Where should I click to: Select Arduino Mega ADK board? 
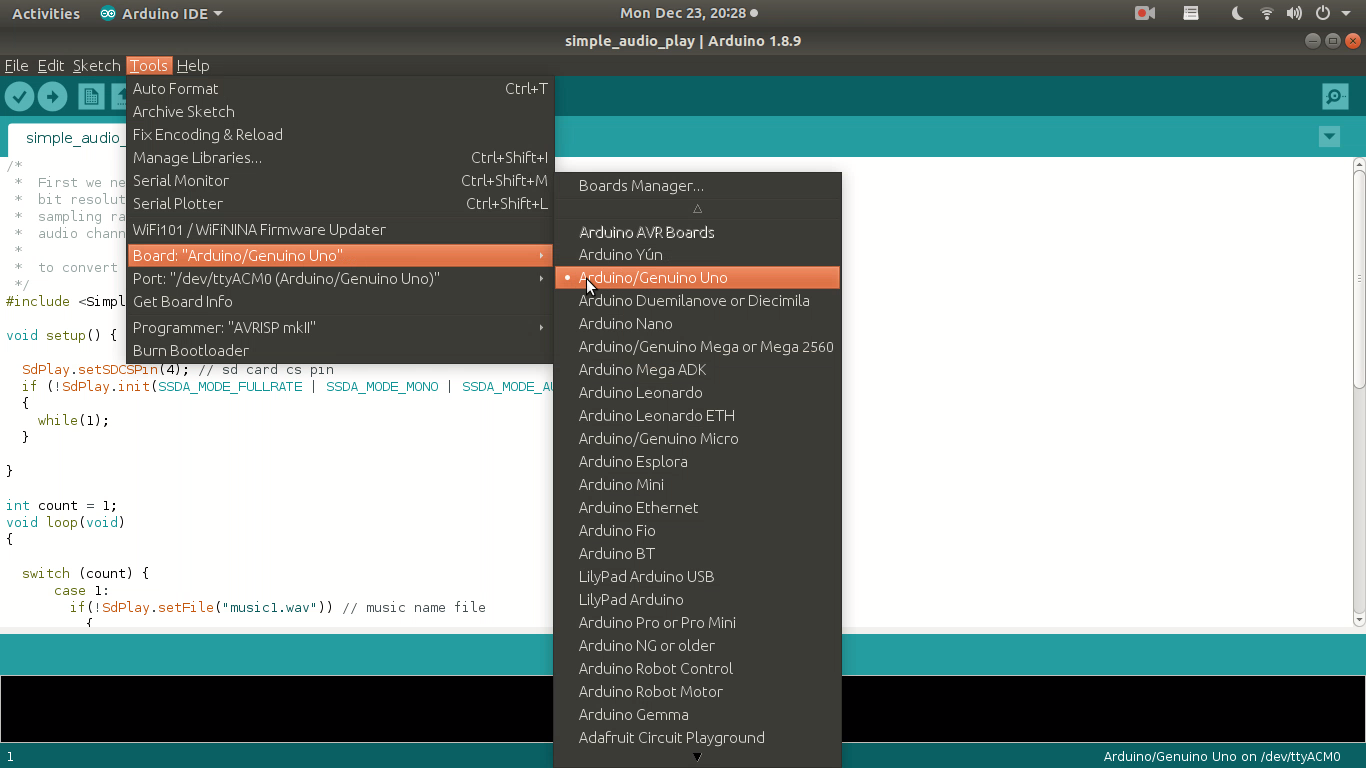(x=697, y=370)
